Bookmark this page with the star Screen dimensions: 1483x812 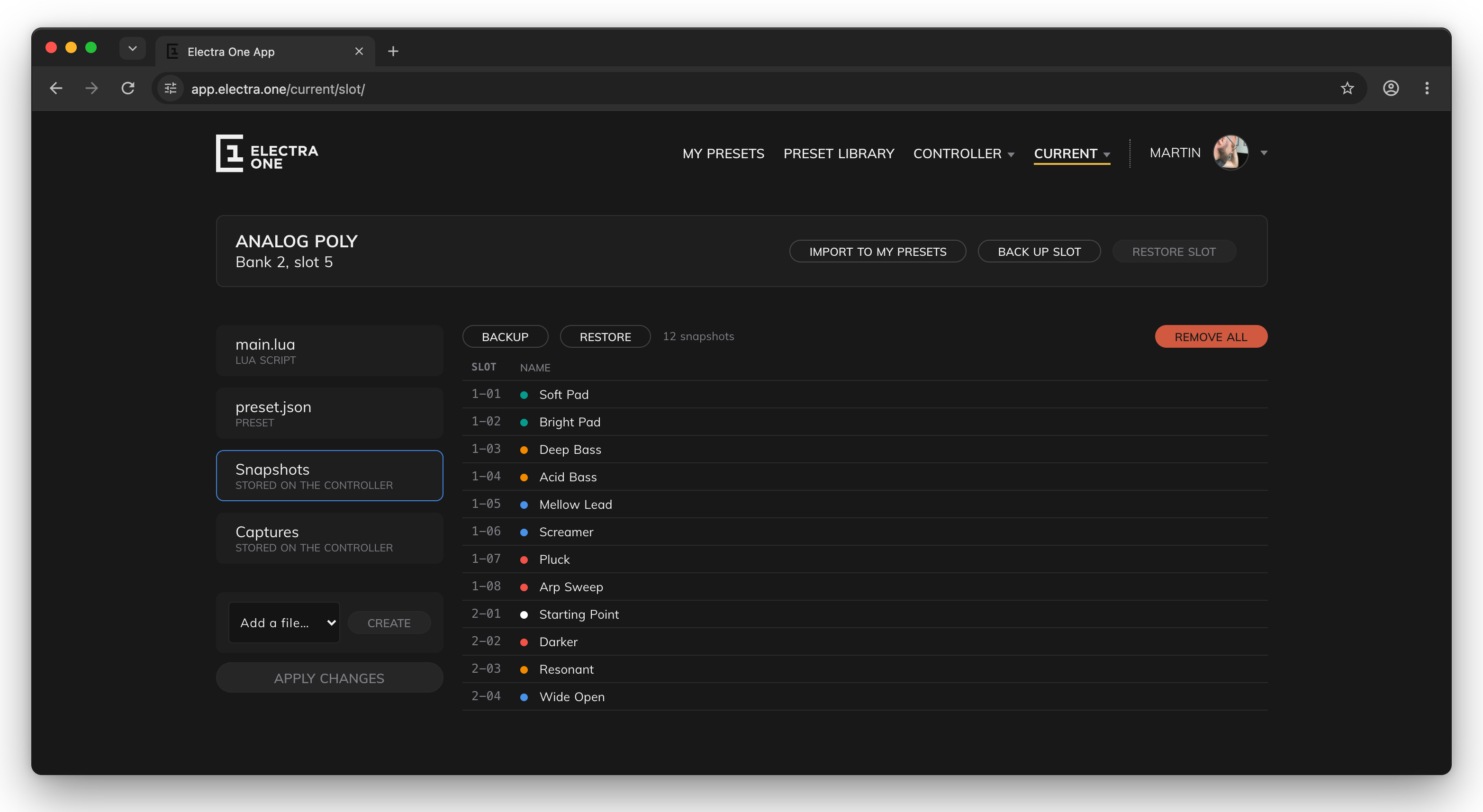click(x=1347, y=89)
